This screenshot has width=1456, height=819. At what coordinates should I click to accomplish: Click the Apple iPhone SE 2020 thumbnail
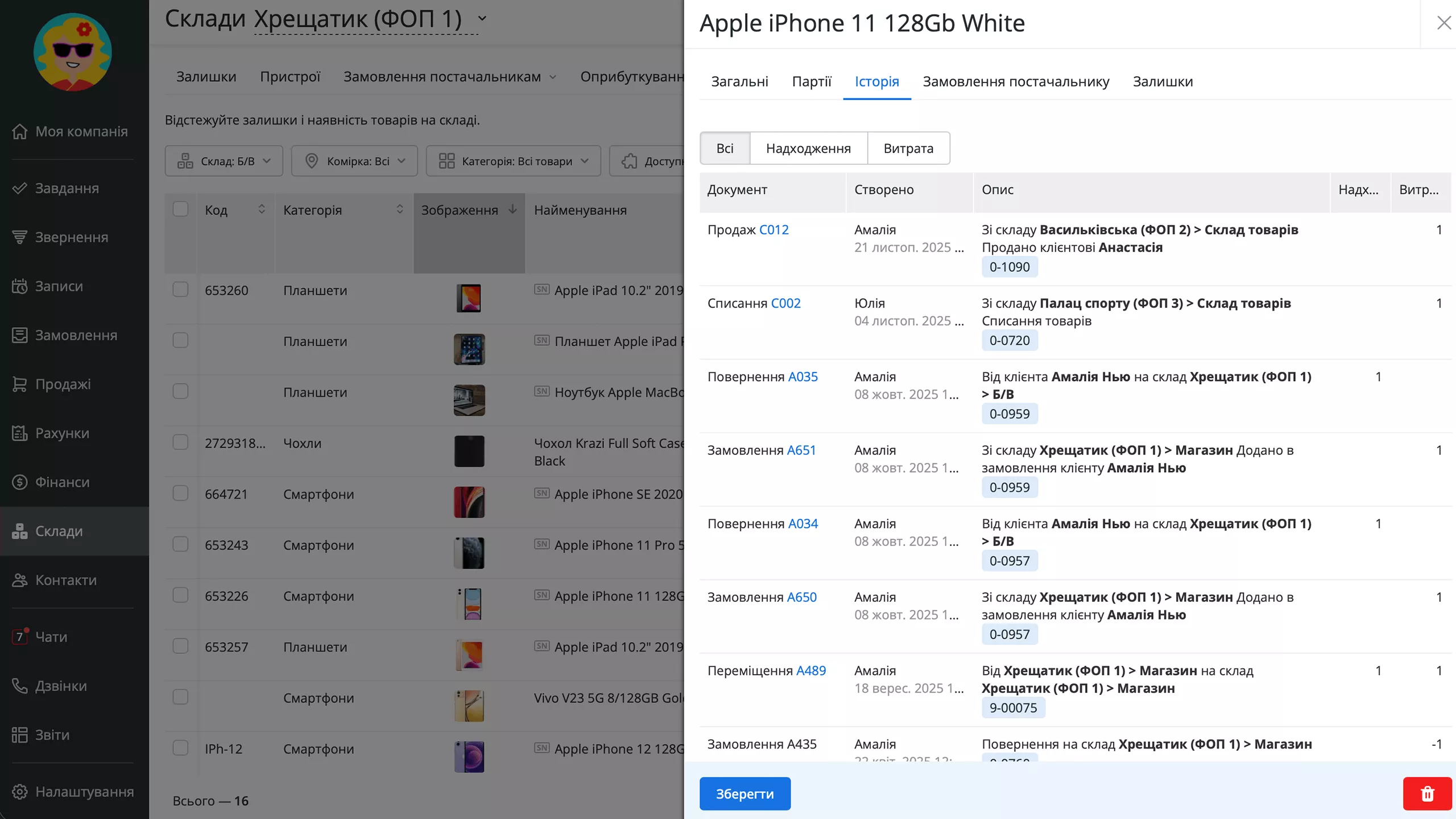tap(469, 502)
